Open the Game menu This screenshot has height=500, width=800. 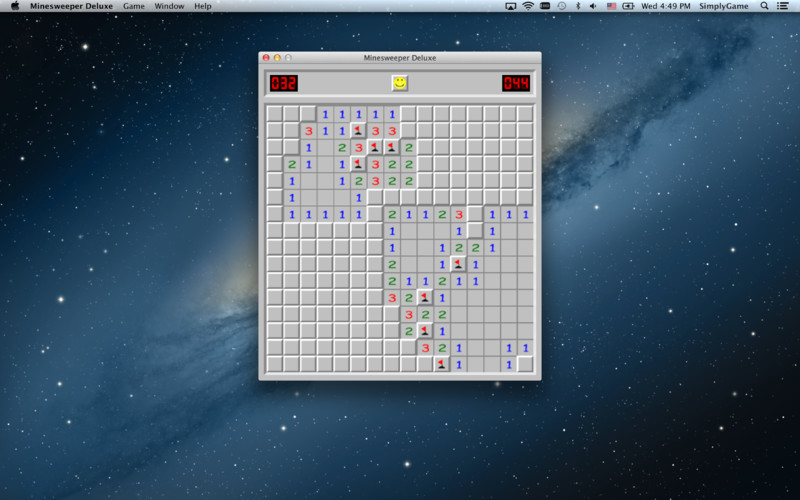(134, 6)
